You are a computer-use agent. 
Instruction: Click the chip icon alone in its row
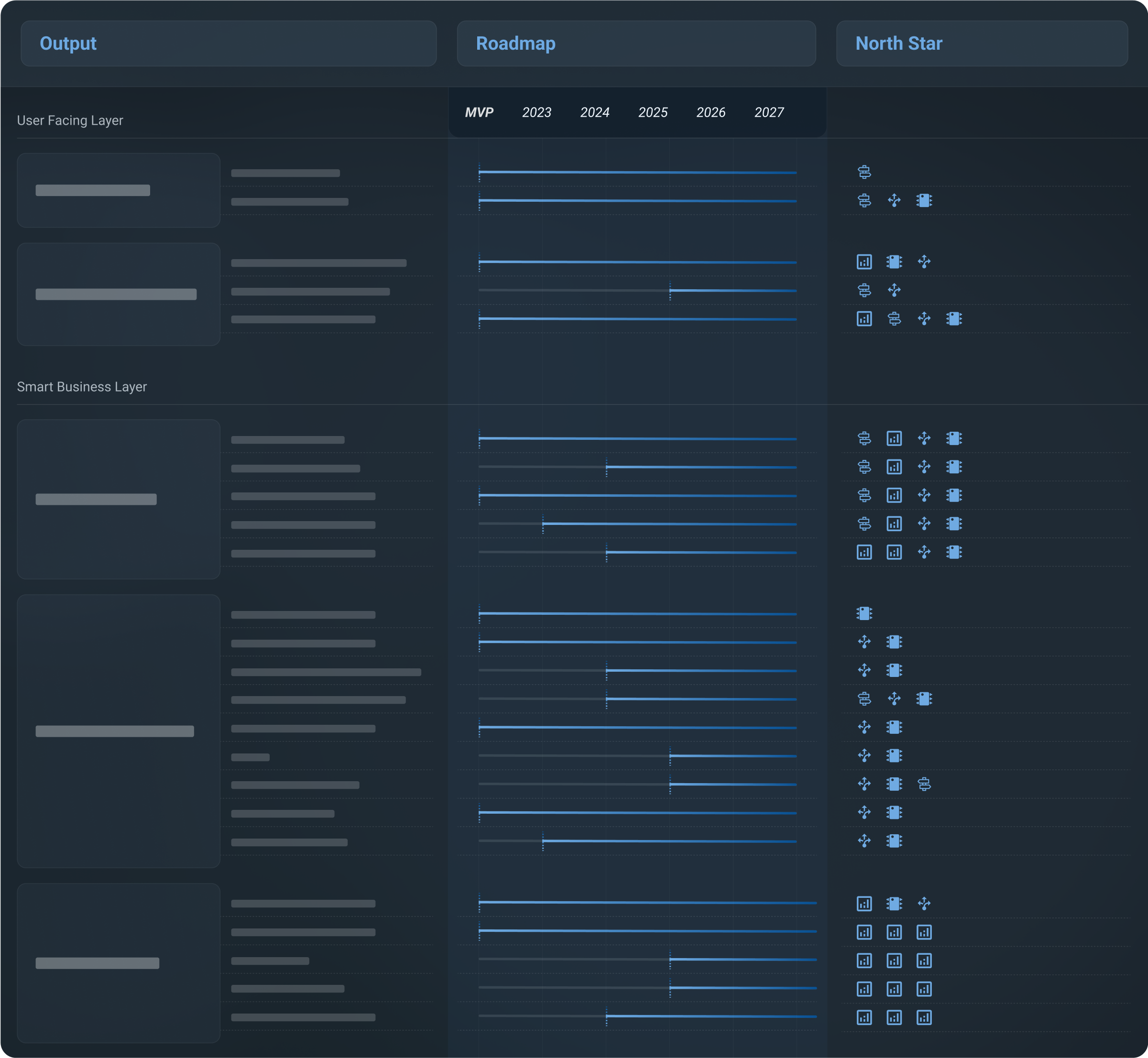864,613
